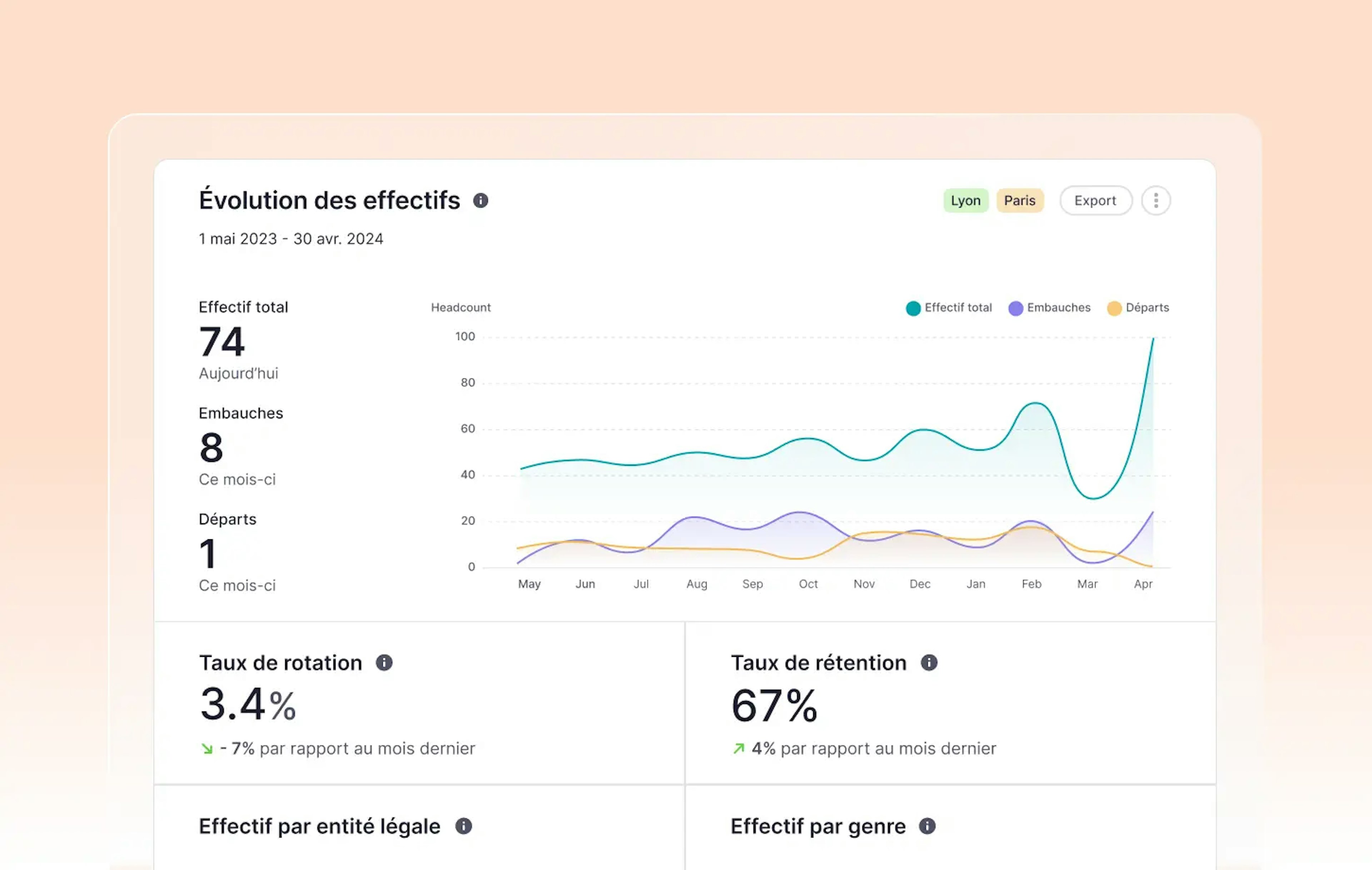
Task: Click the Oct label on chart axis
Action: click(808, 584)
